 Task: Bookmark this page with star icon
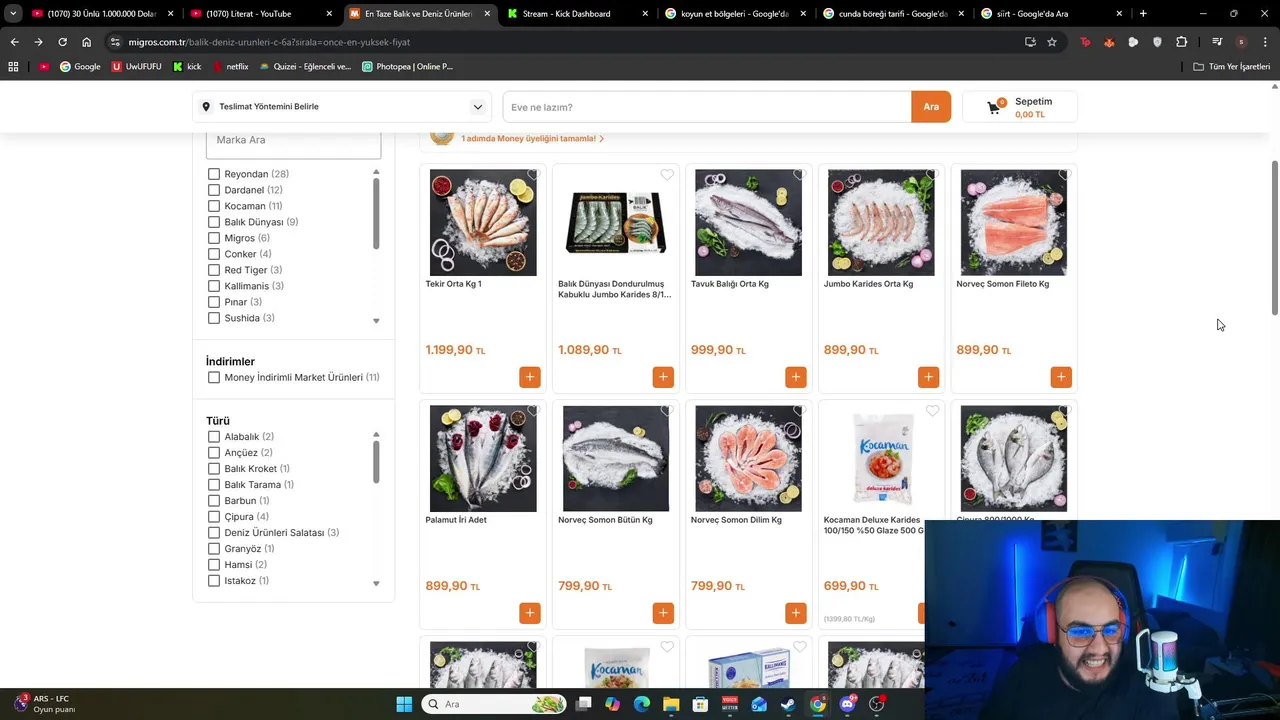pyautogui.click(x=1052, y=42)
